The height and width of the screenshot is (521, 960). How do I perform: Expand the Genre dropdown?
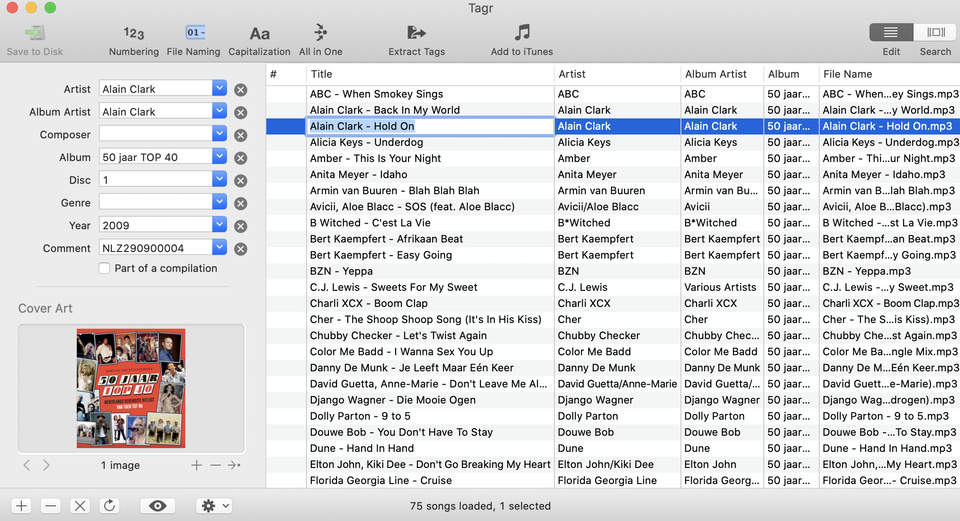pyautogui.click(x=220, y=201)
